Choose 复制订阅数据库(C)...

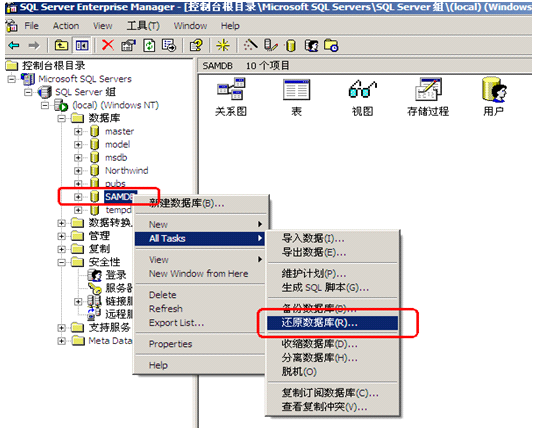click(x=332, y=393)
